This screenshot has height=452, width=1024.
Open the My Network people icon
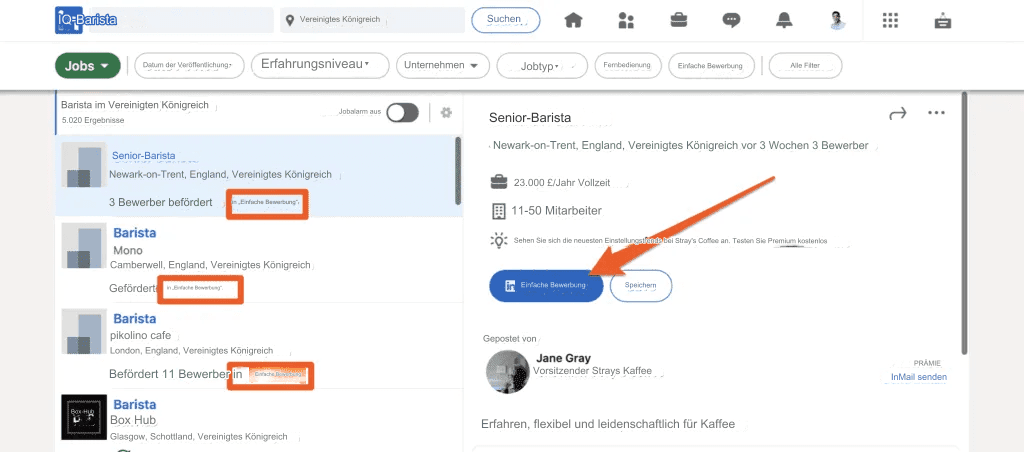coord(626,20)
